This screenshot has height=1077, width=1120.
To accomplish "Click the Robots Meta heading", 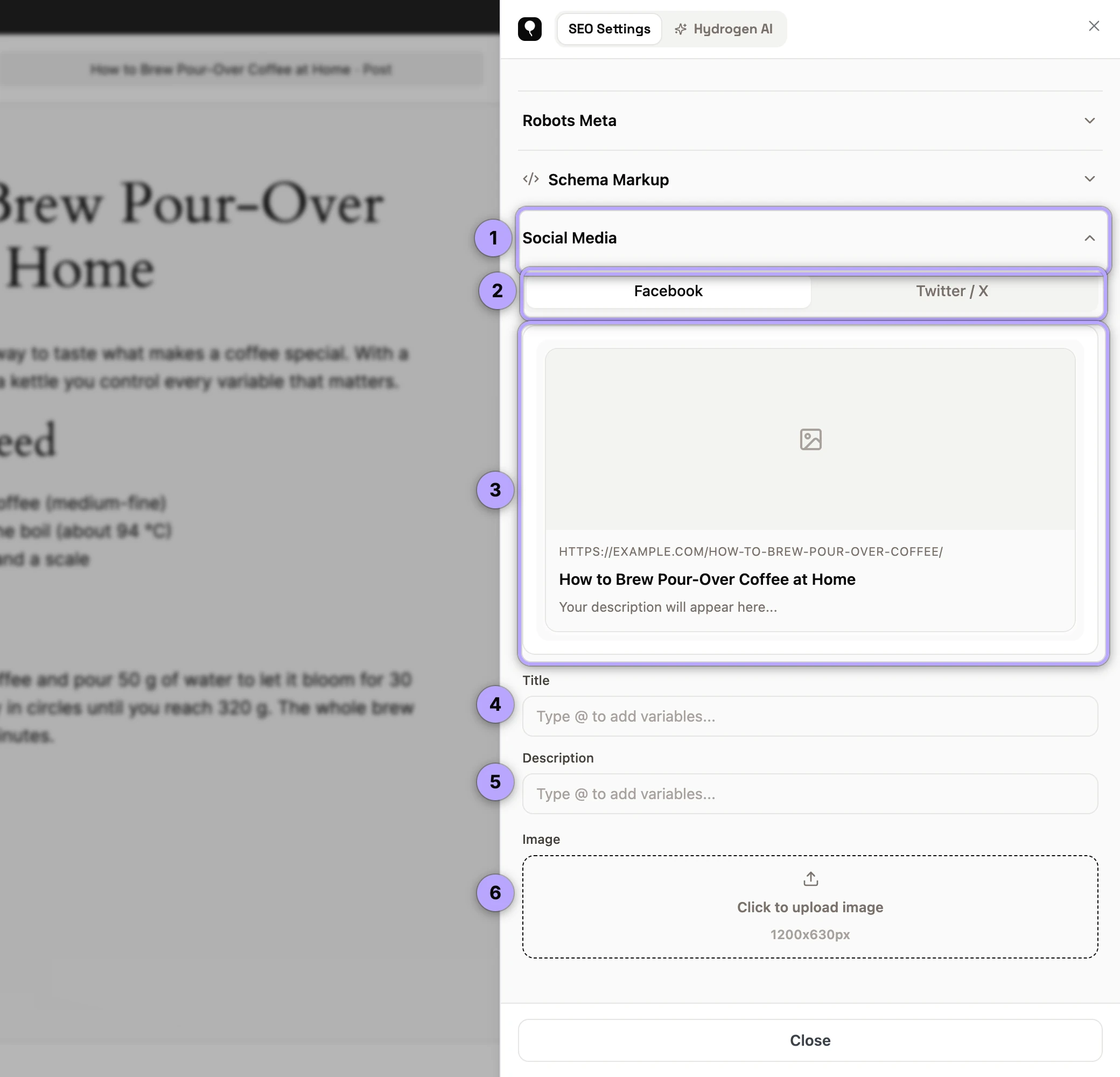I will pyautogui.click(x=569, y=121).
